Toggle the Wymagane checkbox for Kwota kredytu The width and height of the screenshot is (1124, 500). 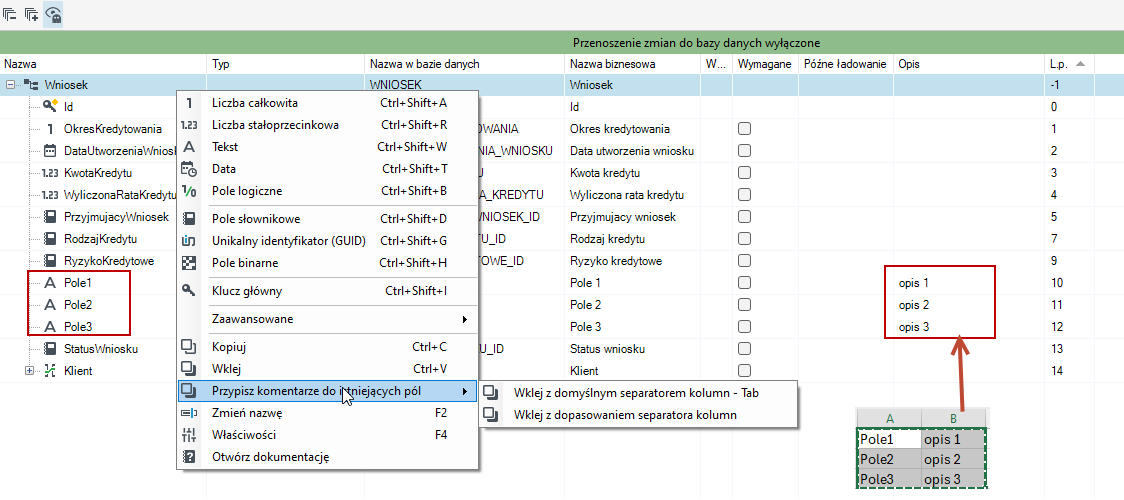coord(744,173)
